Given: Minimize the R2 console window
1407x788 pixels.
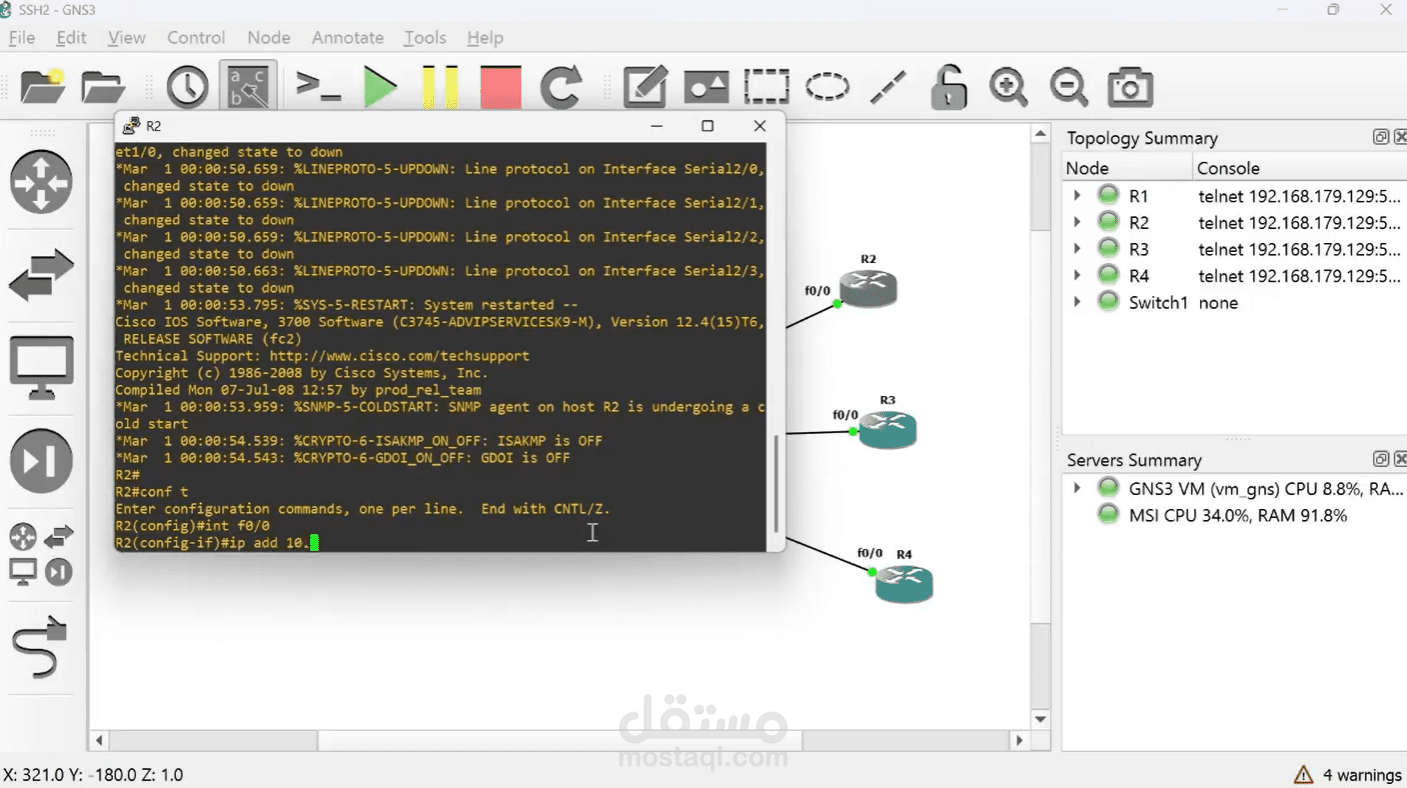Looking at the screenshot, I should [656, 126].
